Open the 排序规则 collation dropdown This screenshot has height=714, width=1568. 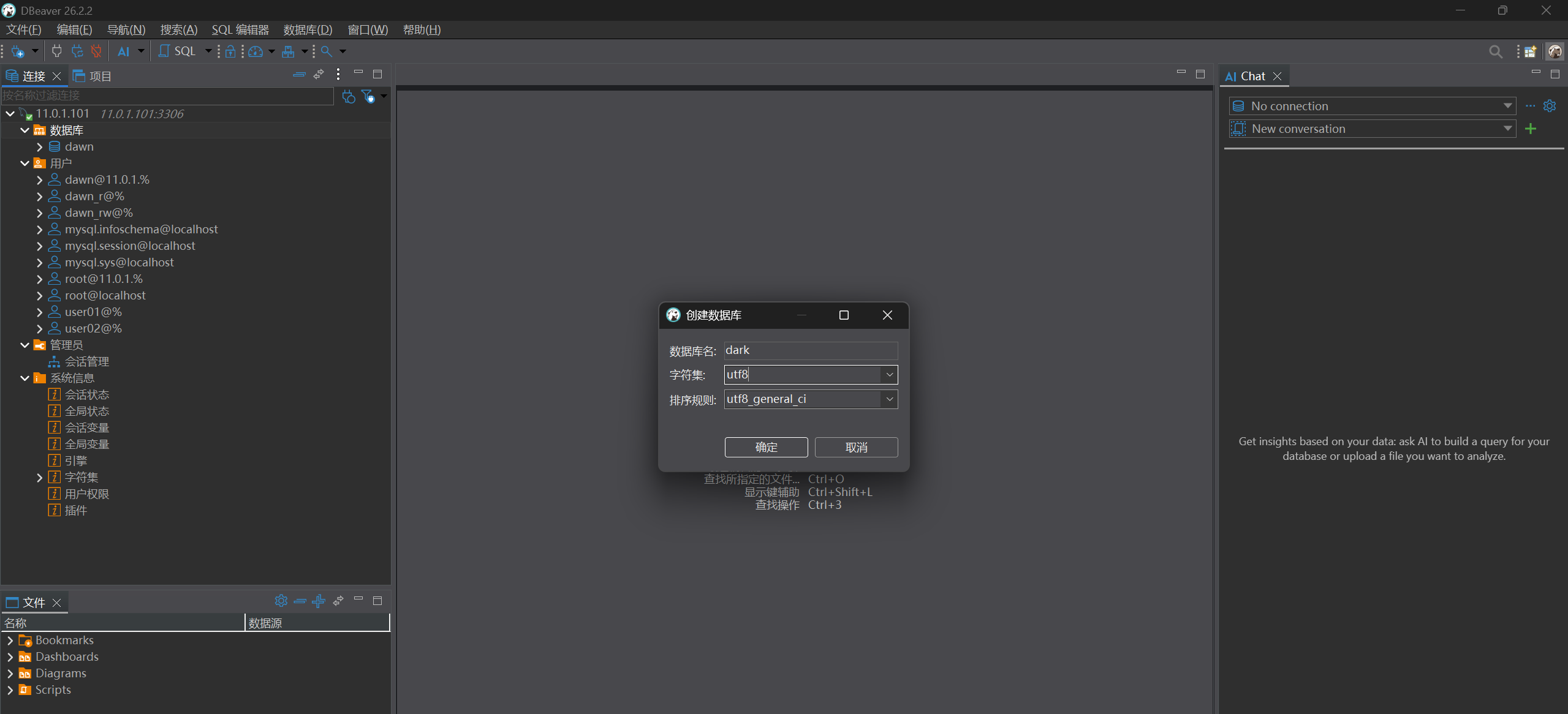click(x=889, y=399)
